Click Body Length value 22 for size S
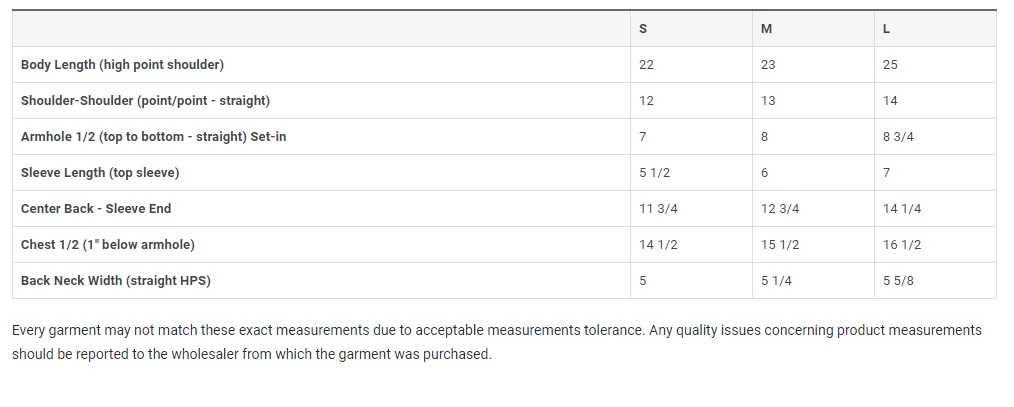Image resolution: width=1014 pixels, height=407 pixels. pos(646,64)
